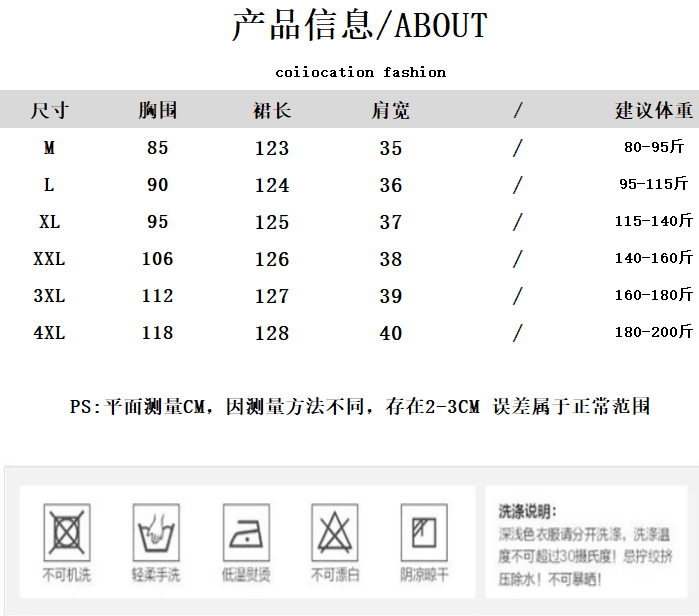Click bust value 106 for XXL
The height and width of the screenshot is (616, 699).
coord(157,259)
